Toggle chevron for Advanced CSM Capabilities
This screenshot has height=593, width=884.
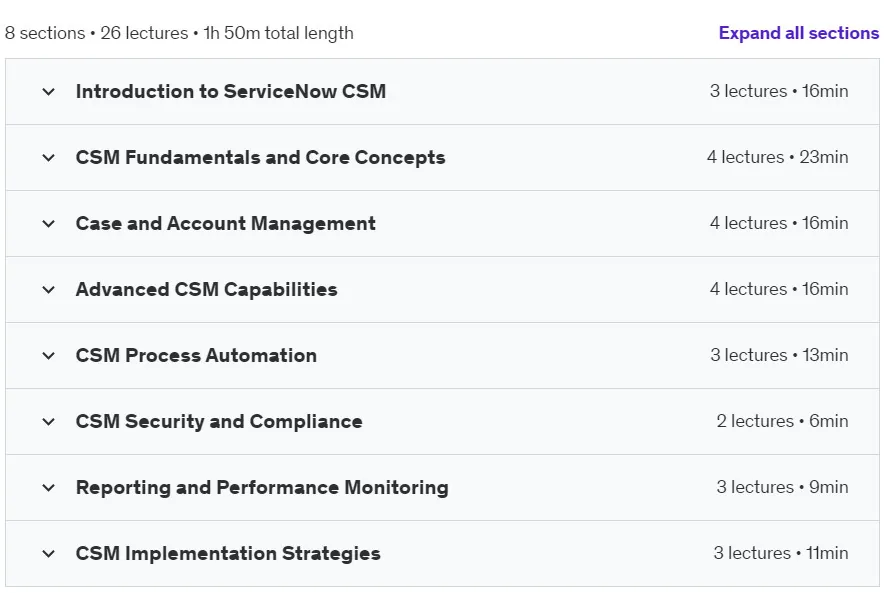coord(48,289)
